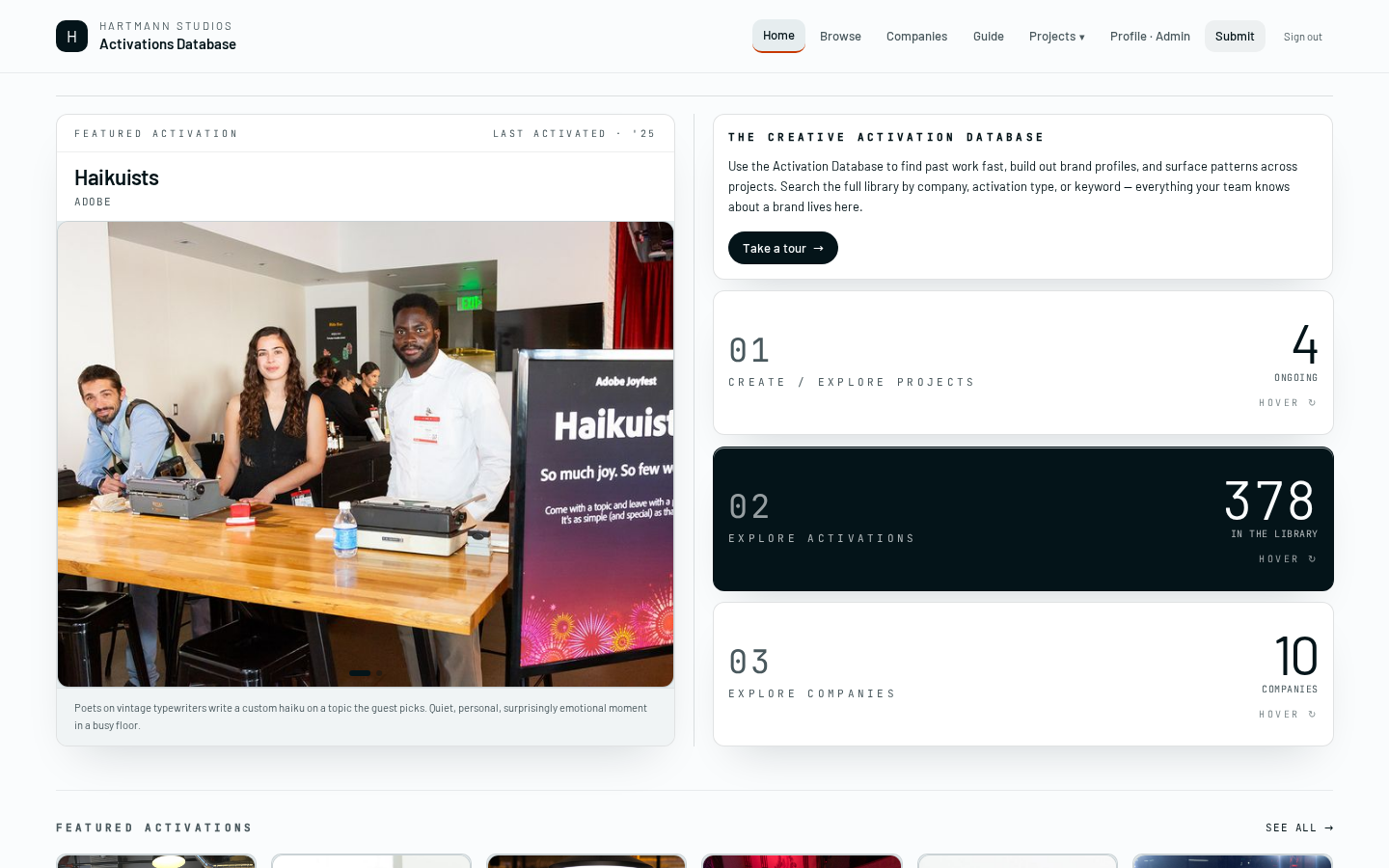
Task: Select the Home nav tab
Action: [x=778, y=36]
